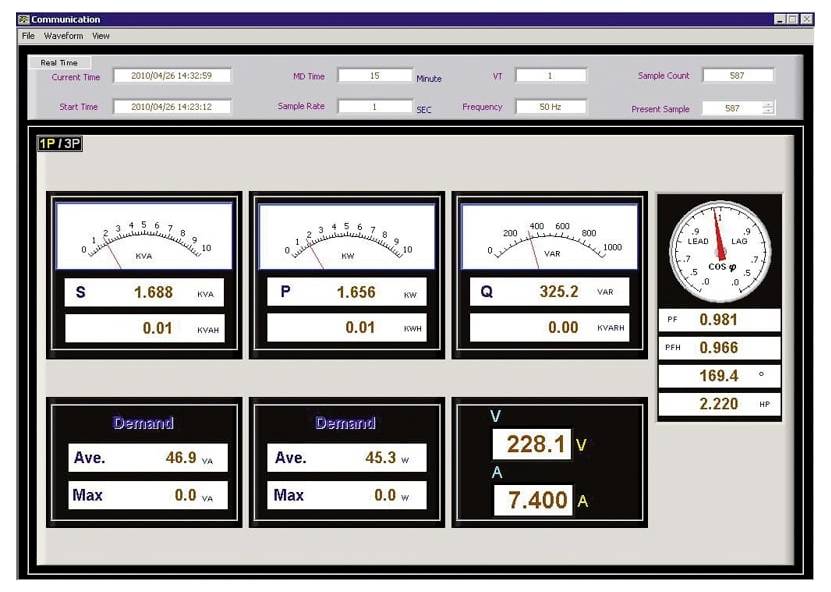
Task: Select the 2.220 HP reading
Action: tap(719, 404)
